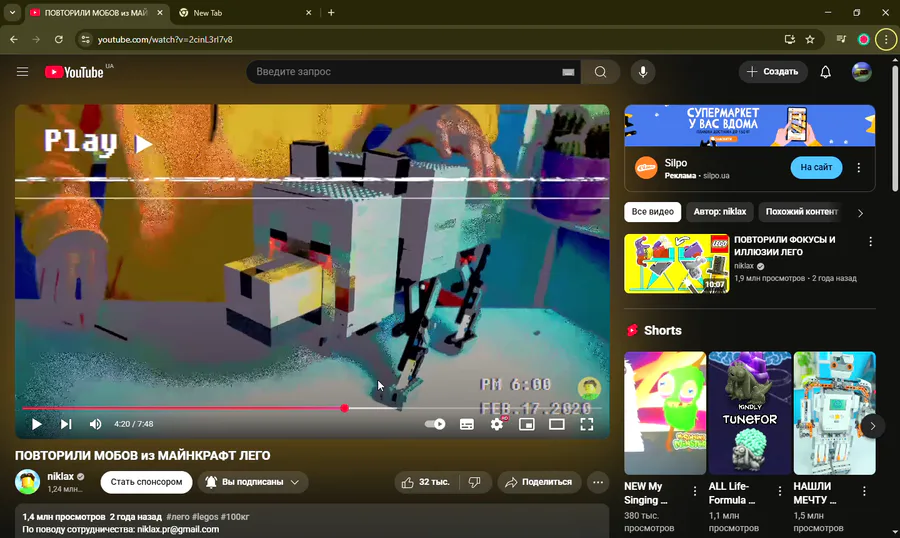Click the #legos hashtag link
This screenshot has width=900, height=538.
[205, 517]
